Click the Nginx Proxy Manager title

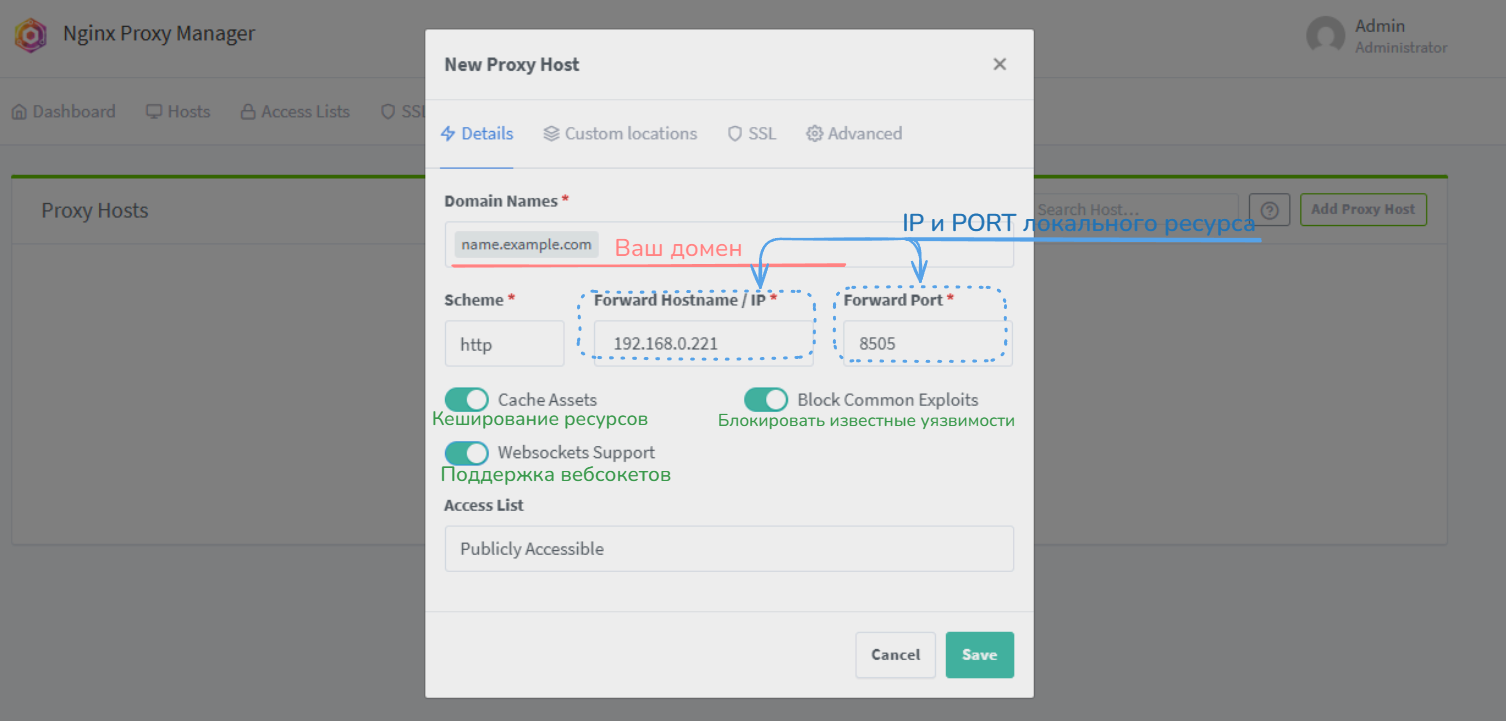pyautogui.click(x=159, y=34)
